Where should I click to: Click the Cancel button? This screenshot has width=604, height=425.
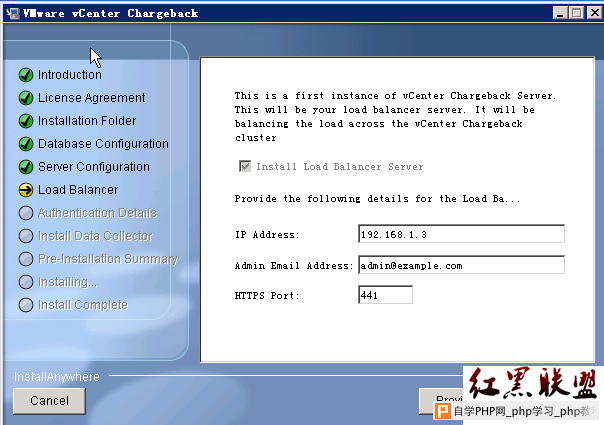tap(49, 401)
